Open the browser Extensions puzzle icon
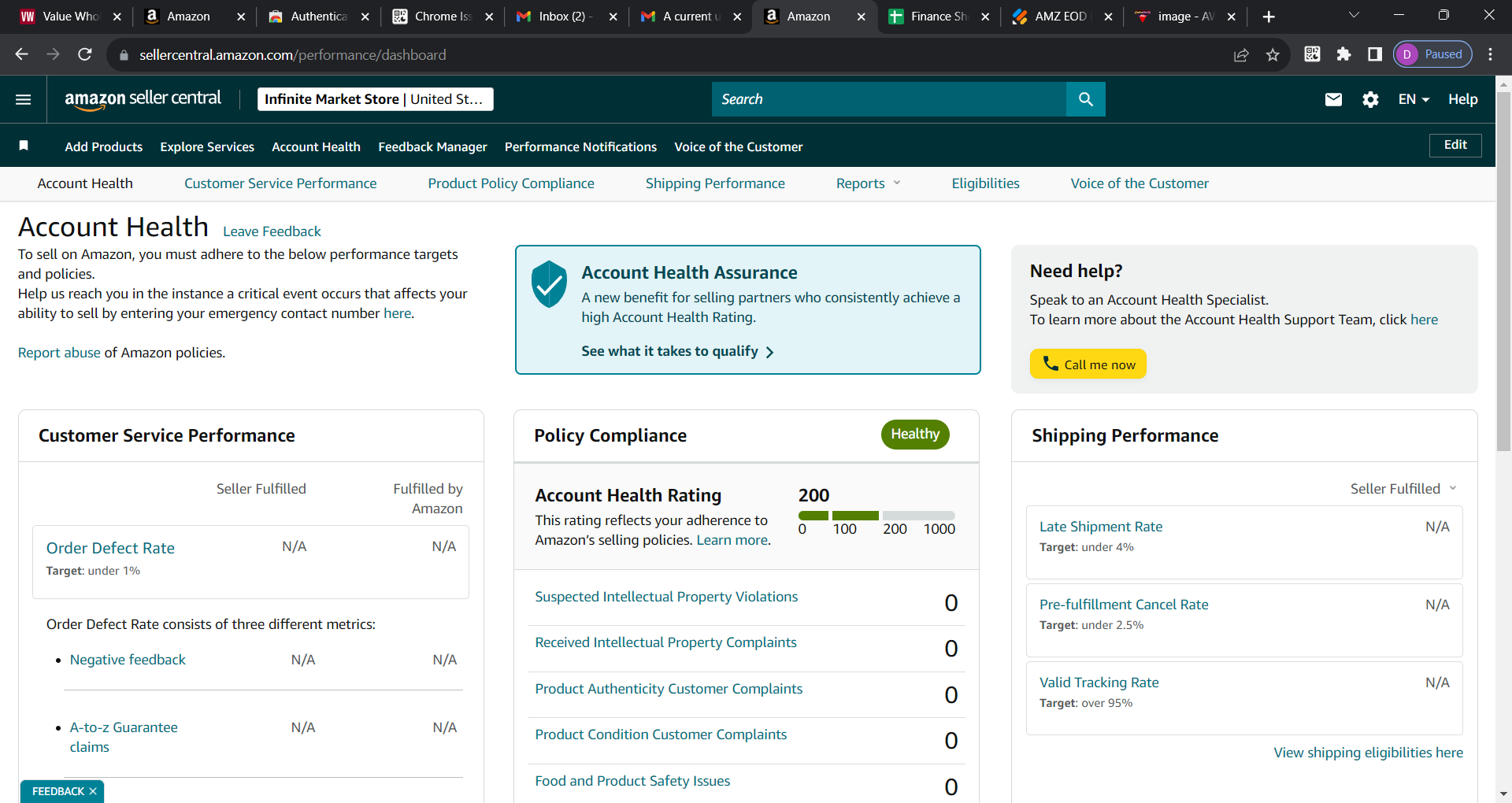Image resolution: width=1512 pixels, height=803 pixels. click(1343, 54)
